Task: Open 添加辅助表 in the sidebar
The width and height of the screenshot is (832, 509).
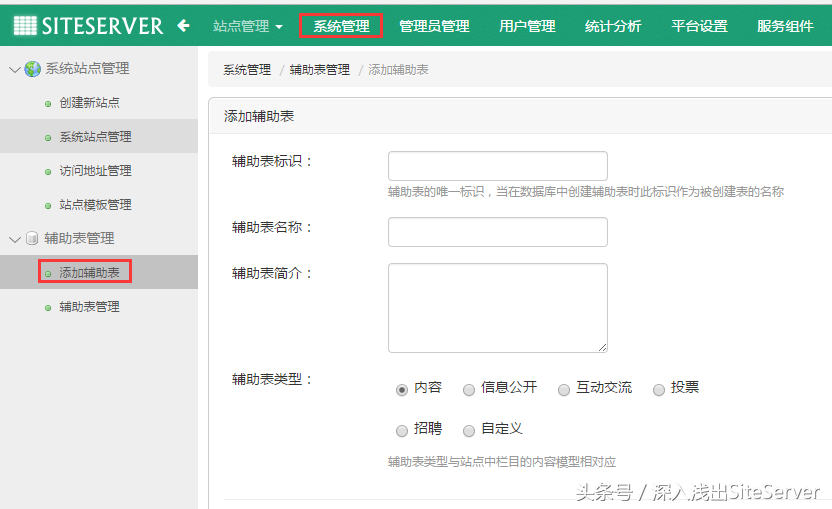Action: point(89,272)
